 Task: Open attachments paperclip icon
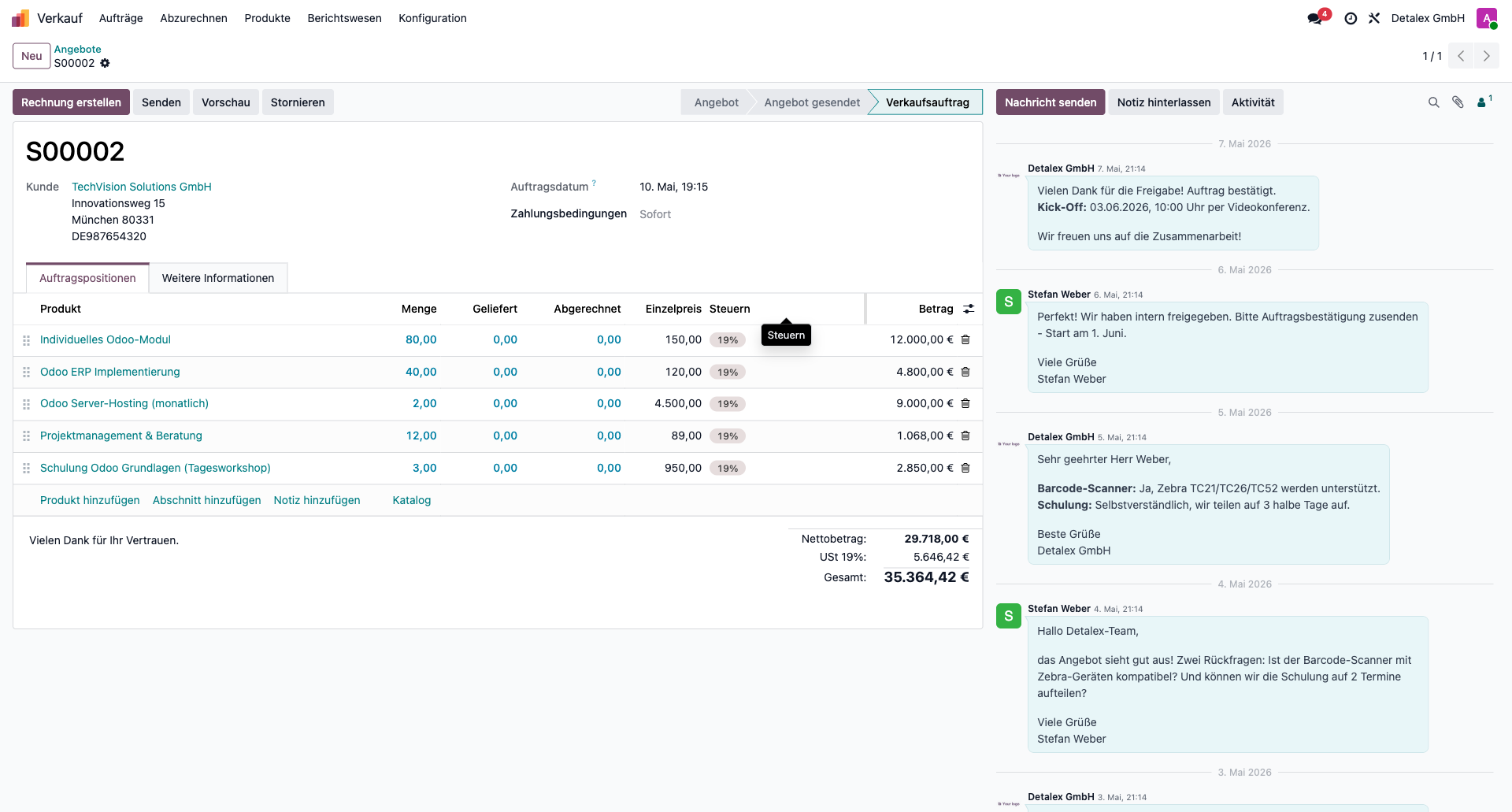1458,102
